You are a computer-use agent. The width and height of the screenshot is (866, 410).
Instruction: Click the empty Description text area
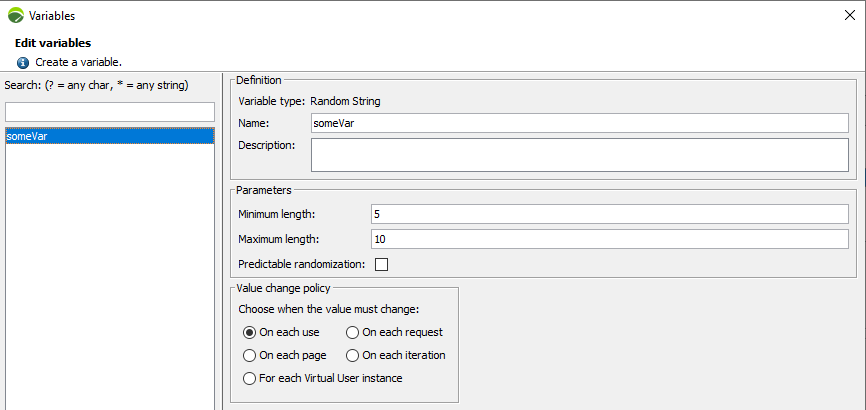coord(579,155)
